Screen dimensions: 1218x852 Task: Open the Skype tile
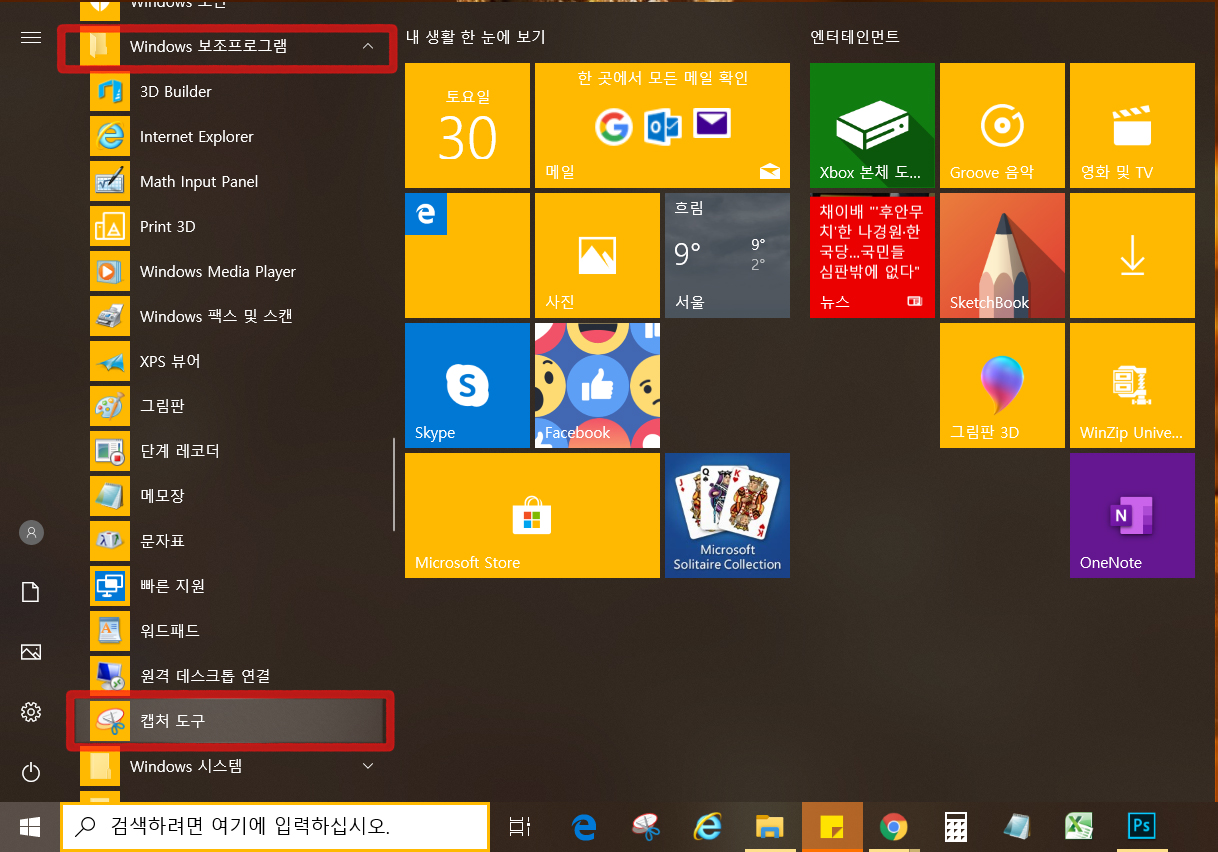(x=467, y=385)
